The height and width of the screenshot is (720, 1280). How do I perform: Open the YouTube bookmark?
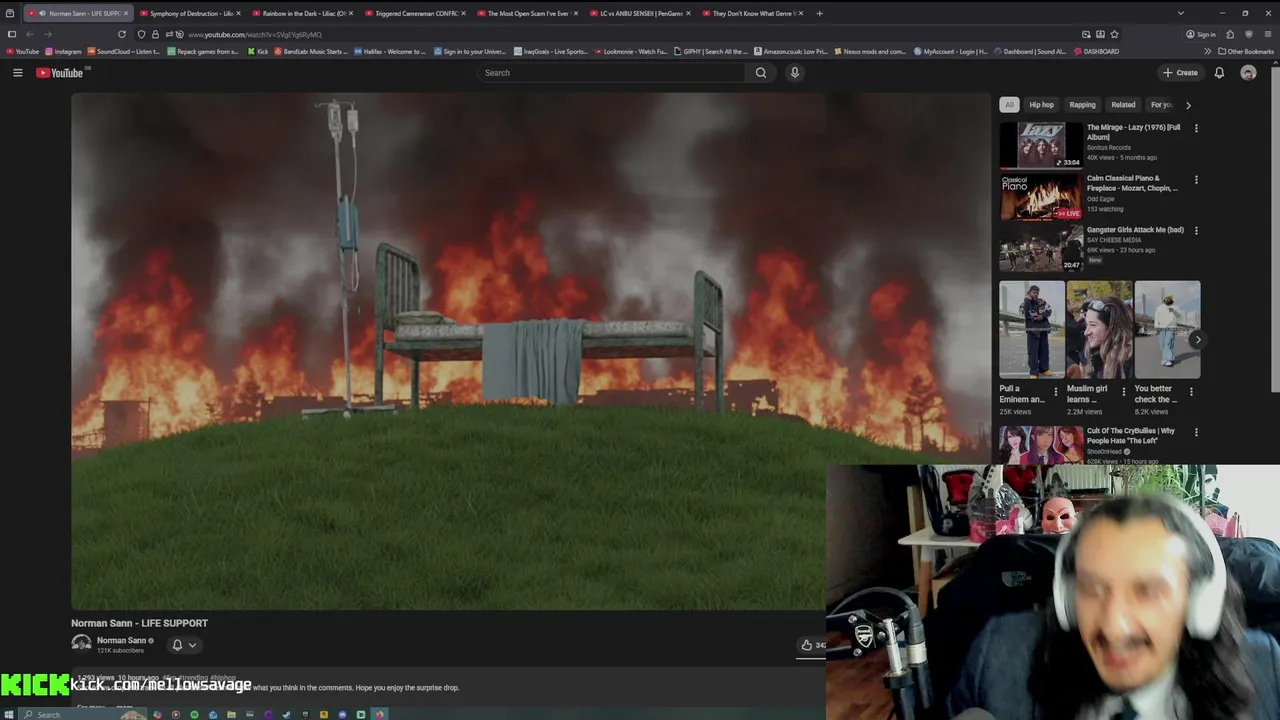pos(22,51)
